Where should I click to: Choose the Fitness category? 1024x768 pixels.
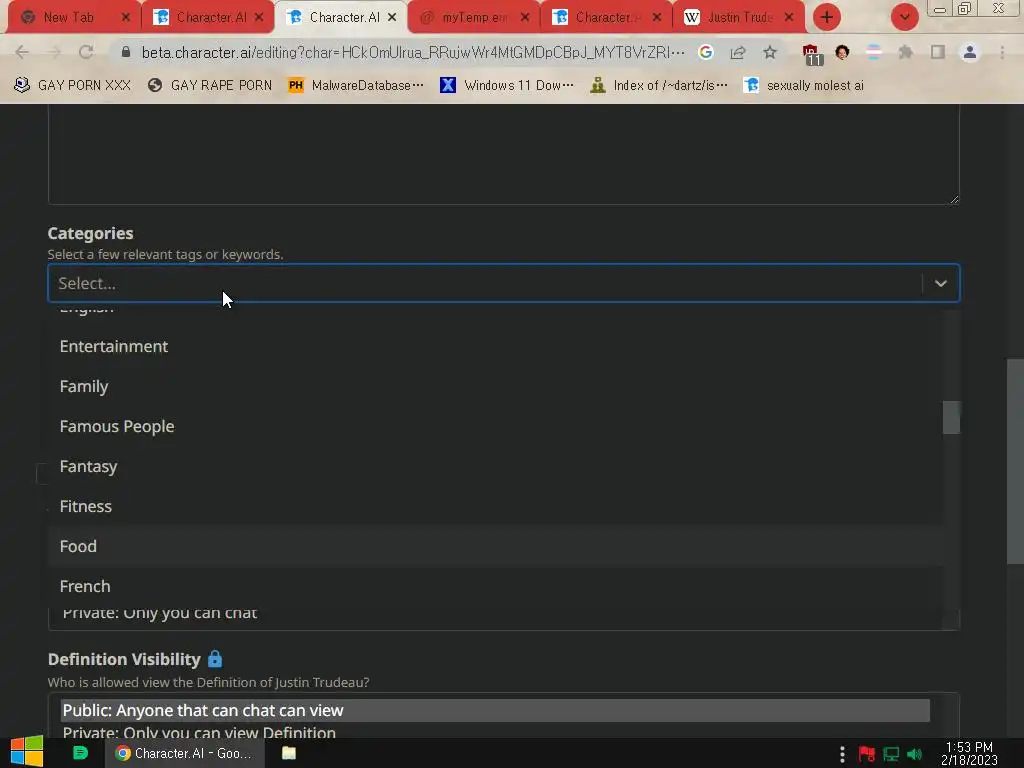(495, 506)
